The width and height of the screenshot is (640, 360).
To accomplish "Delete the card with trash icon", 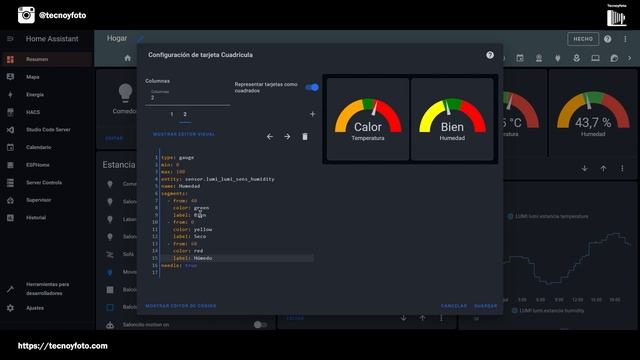I will [305, 136].
